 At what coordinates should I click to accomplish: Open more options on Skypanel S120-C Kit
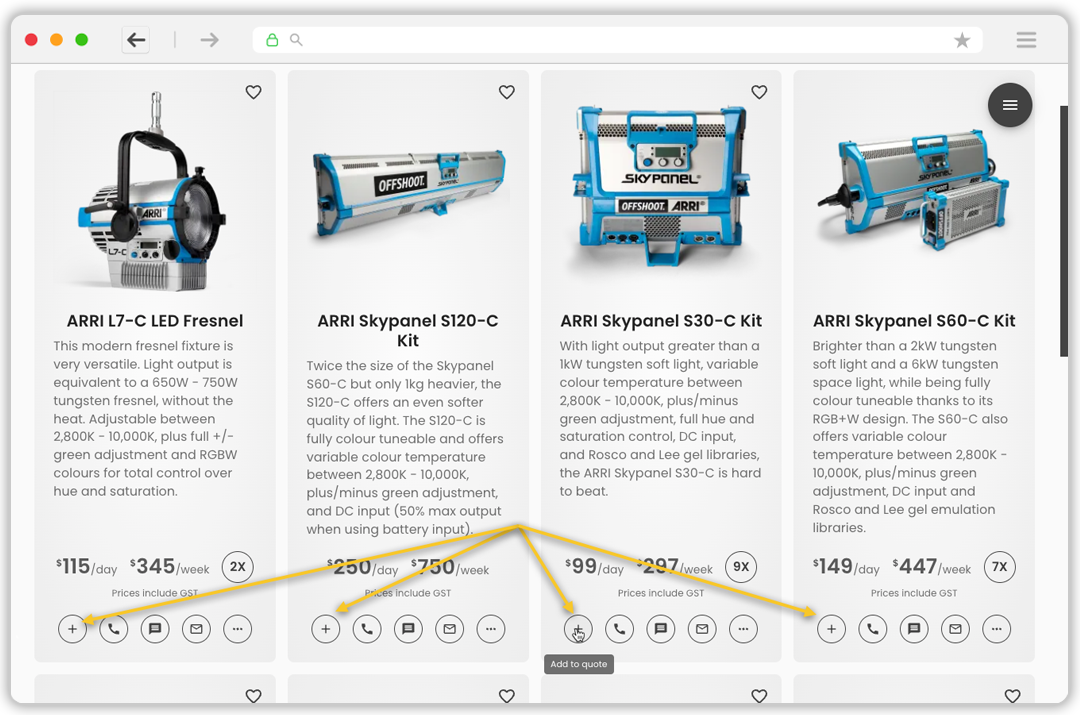tap(491, 629)
